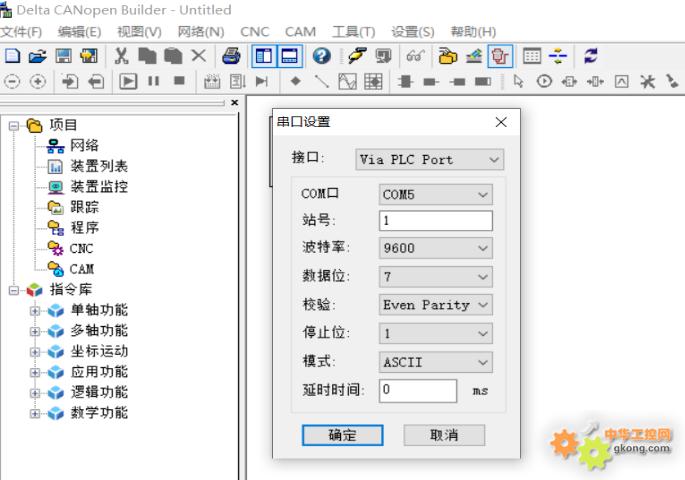Click the calendar grid toolbar icon
This screenshot has width=685, height=480.
532,56
